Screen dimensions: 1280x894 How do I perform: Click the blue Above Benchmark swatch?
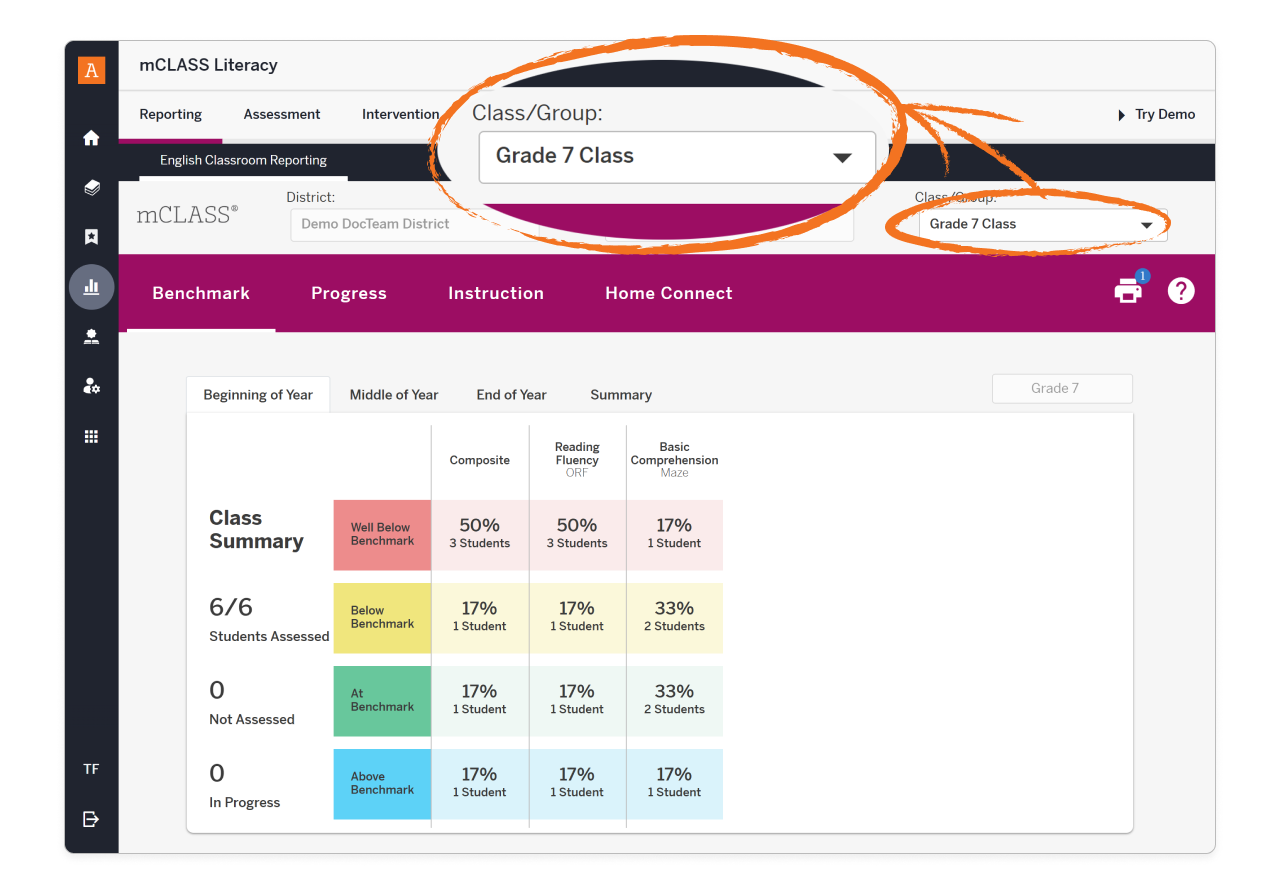coord(382,783)
